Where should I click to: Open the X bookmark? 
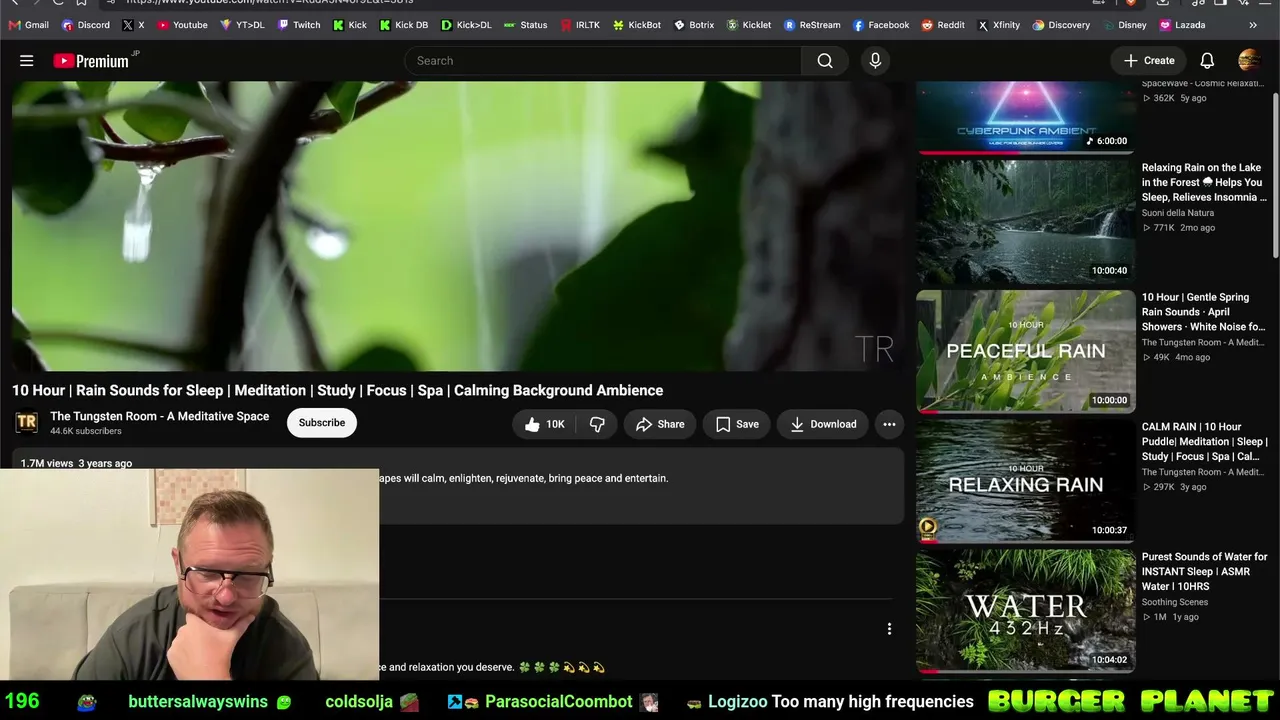pyautogui.click(x=134, y=25)
